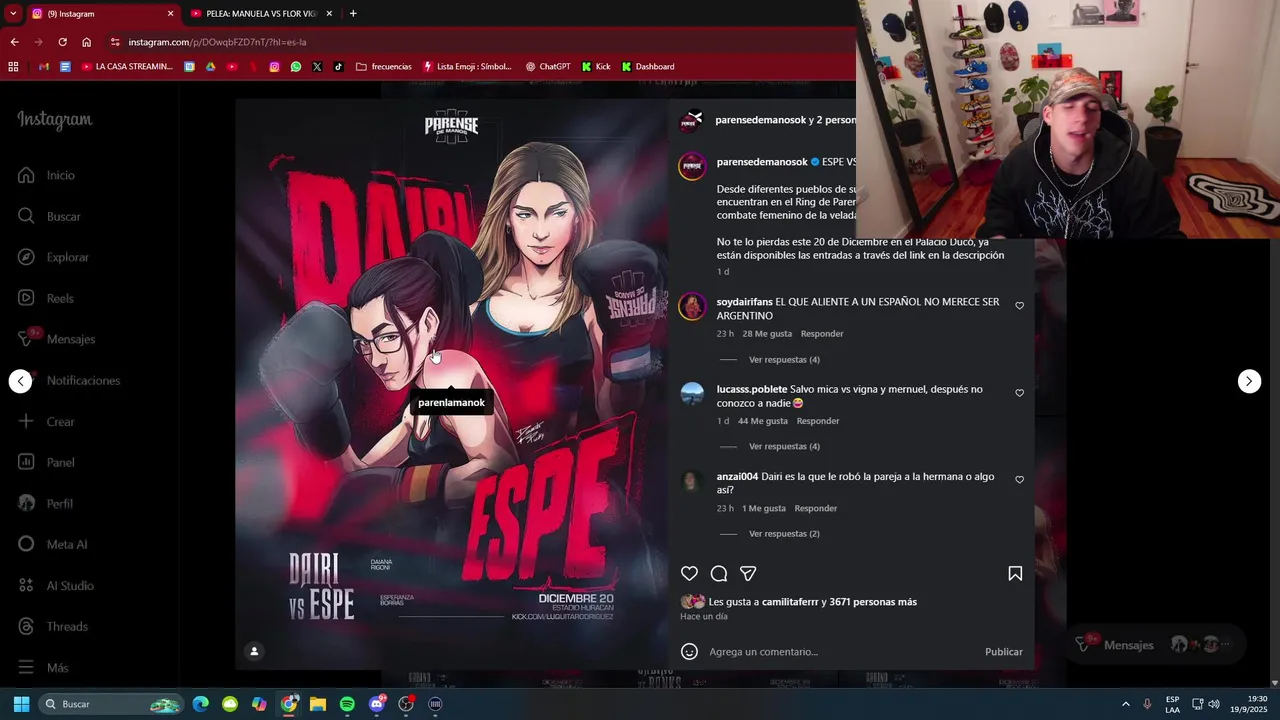Open Dashboard bookmark
Image resolution: width=1280 pixels, height=720 pixels.
pos(647,67)
